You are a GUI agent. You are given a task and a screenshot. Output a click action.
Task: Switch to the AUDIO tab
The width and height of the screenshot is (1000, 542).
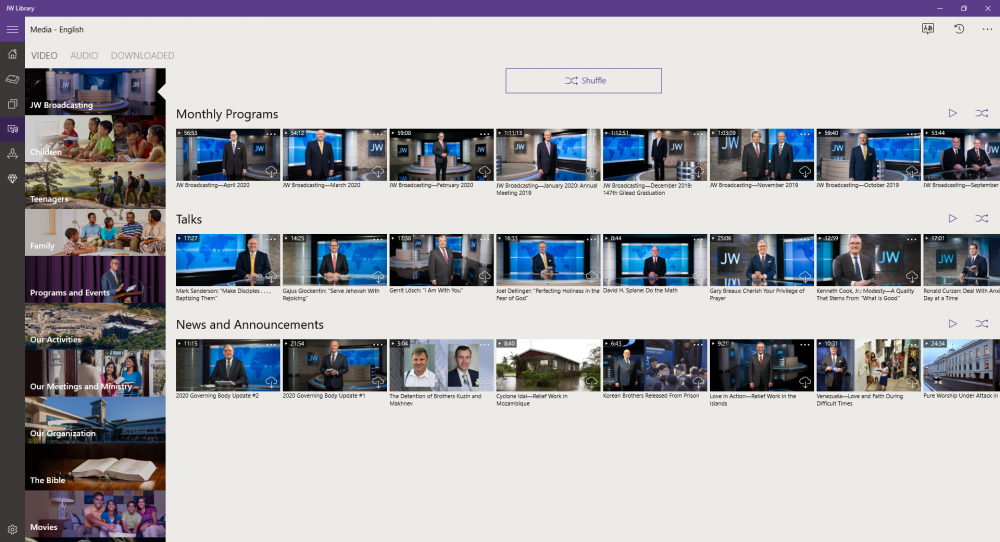(84, 56)
